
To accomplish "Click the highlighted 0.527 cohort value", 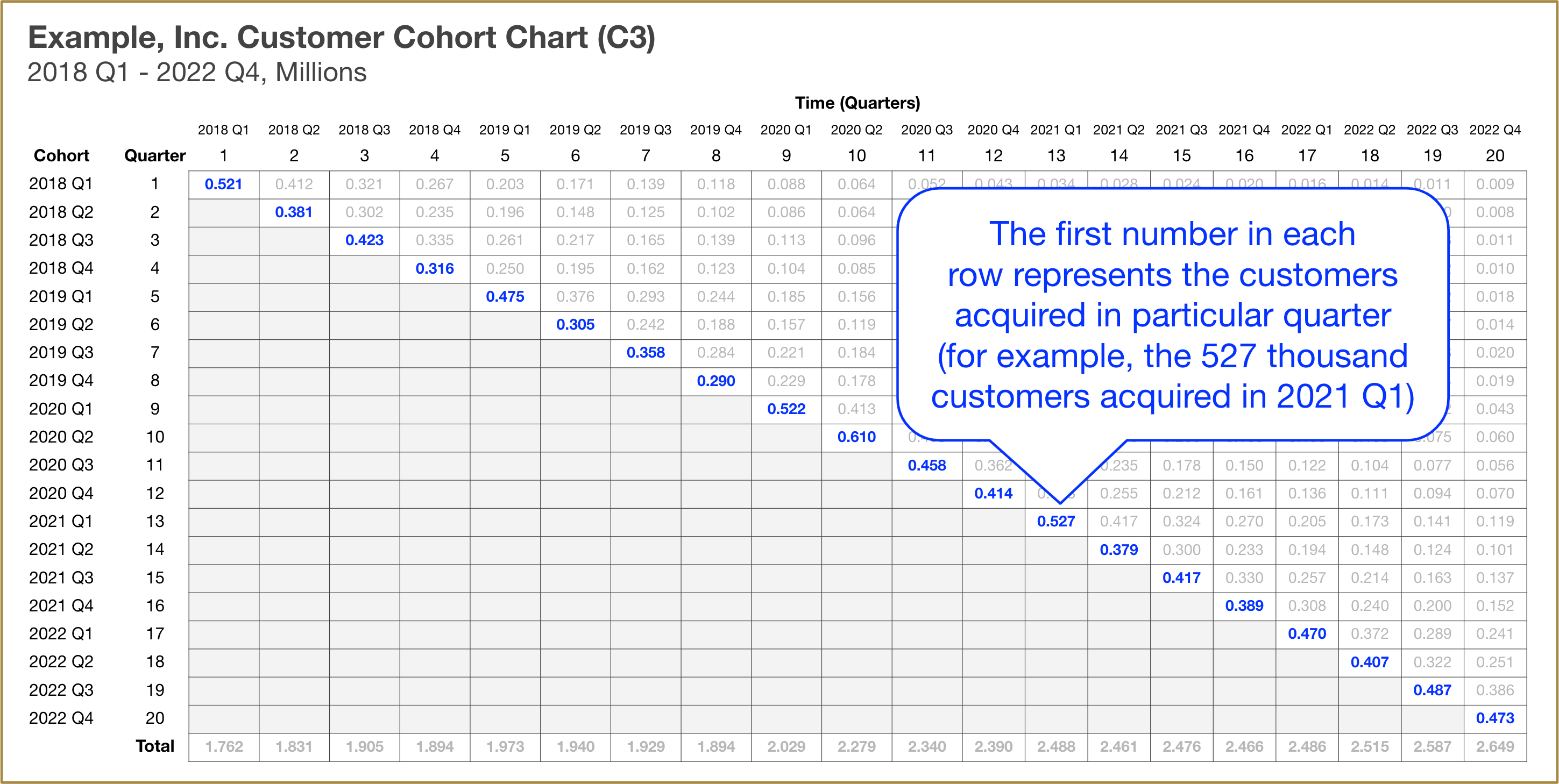I will click(x=1055, y=521).
